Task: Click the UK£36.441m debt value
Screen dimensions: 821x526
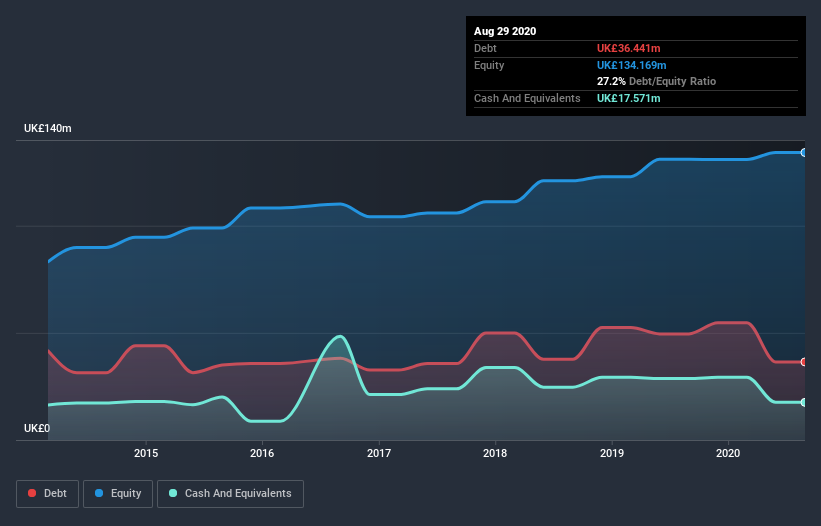Action: [628, 48]
